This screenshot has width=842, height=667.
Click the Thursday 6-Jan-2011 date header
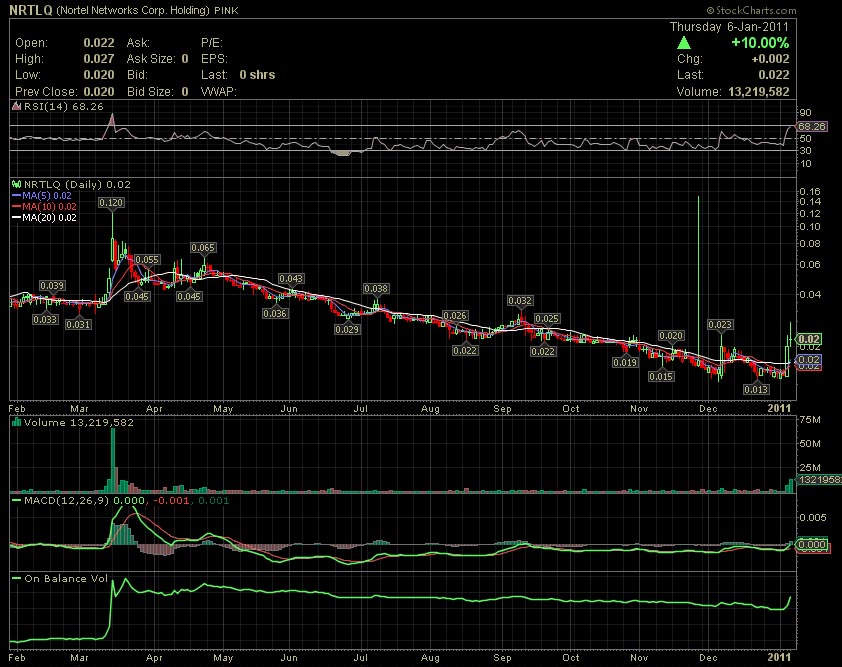727,26
